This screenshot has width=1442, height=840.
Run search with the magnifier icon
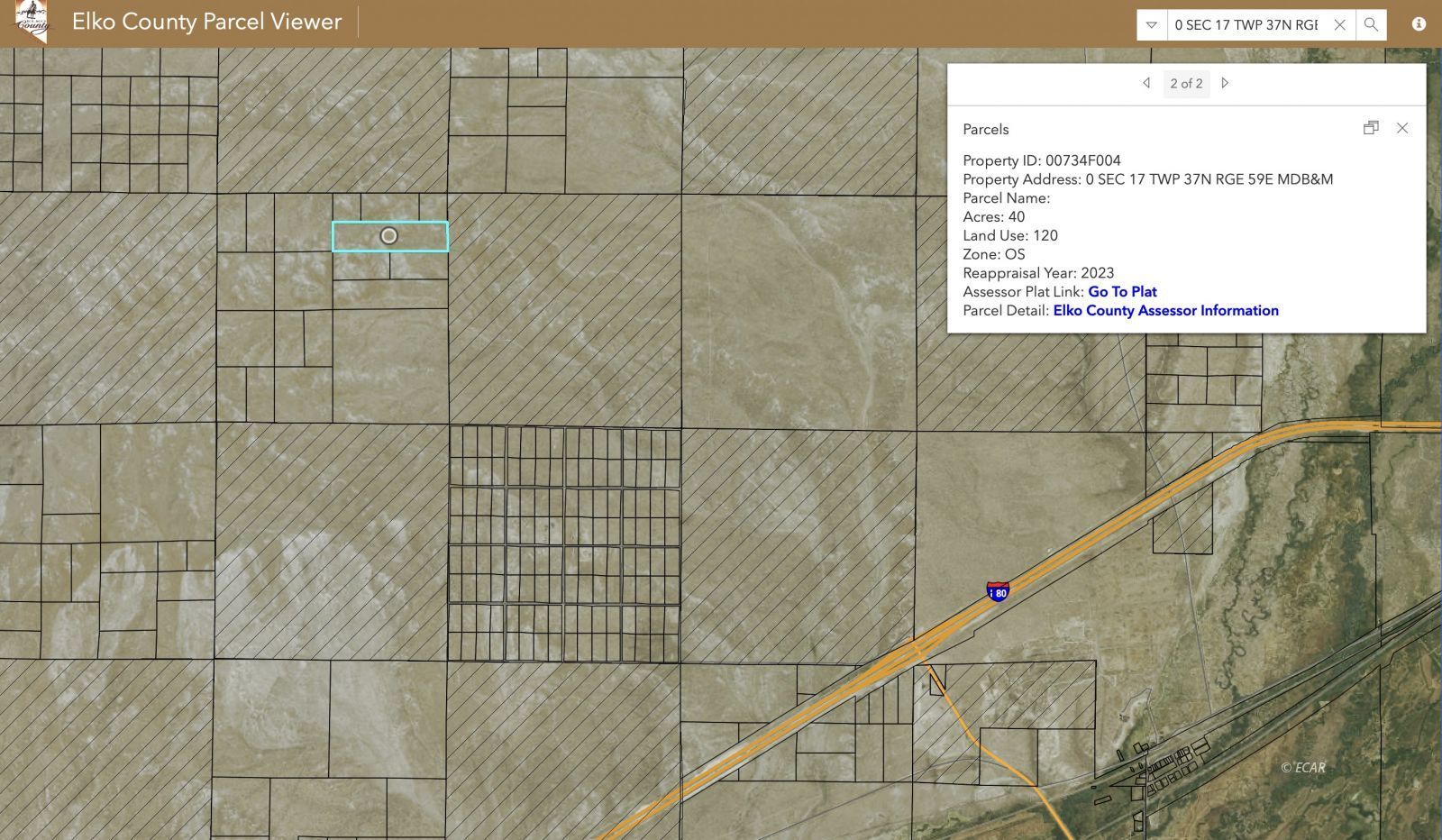1371,25
